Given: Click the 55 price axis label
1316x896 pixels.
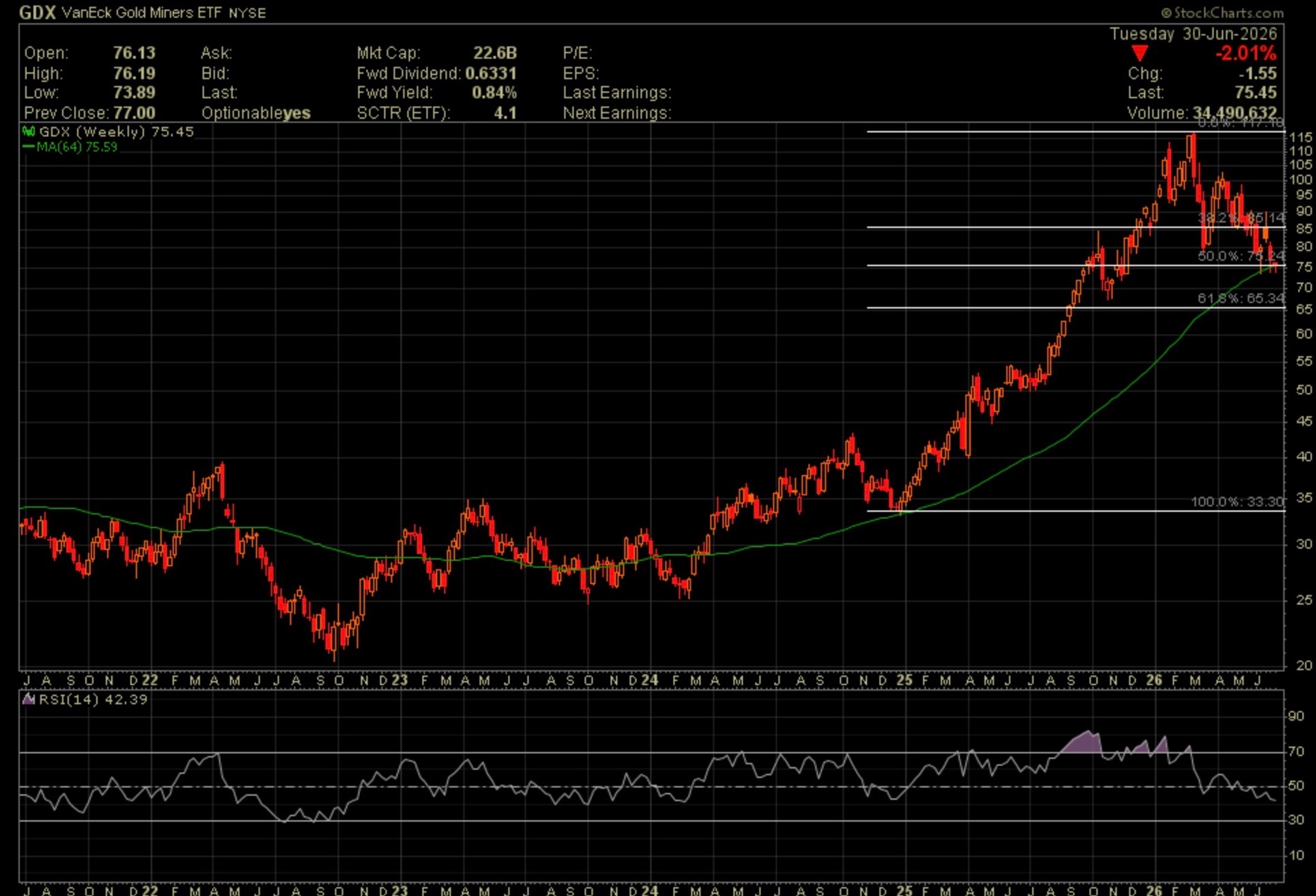Looking at the screenshot, I should click(x=1304, y=361).
